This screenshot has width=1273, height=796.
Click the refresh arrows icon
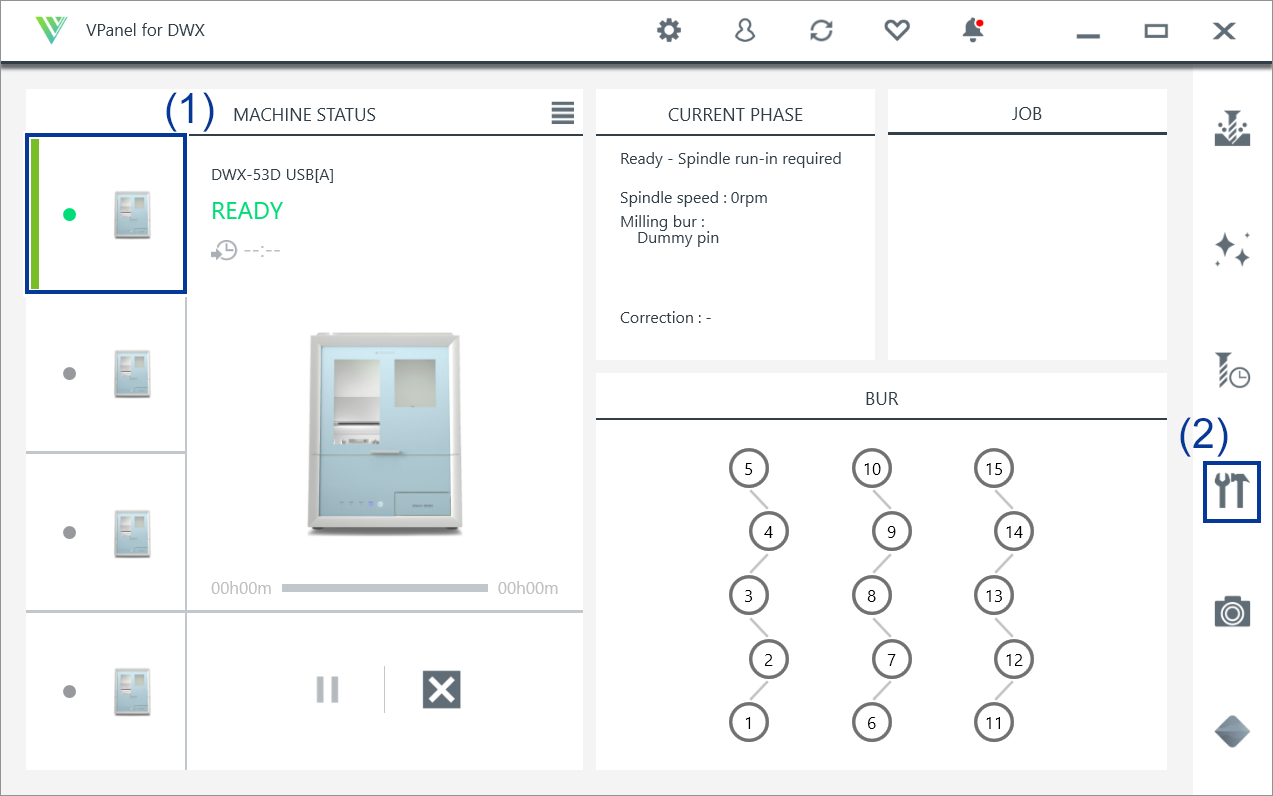click(821, 31)
